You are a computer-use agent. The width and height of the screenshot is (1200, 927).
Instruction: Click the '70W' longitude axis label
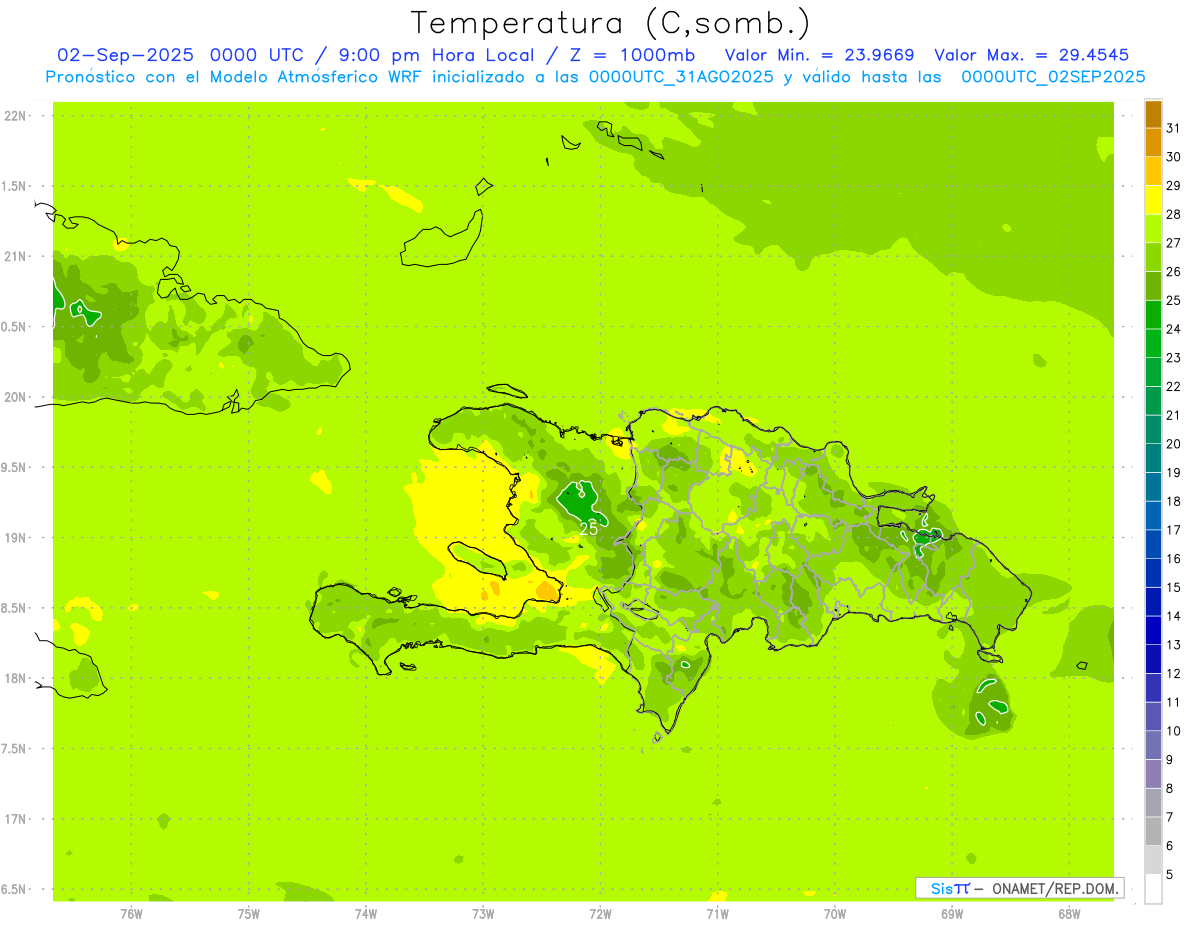[835, 913]
